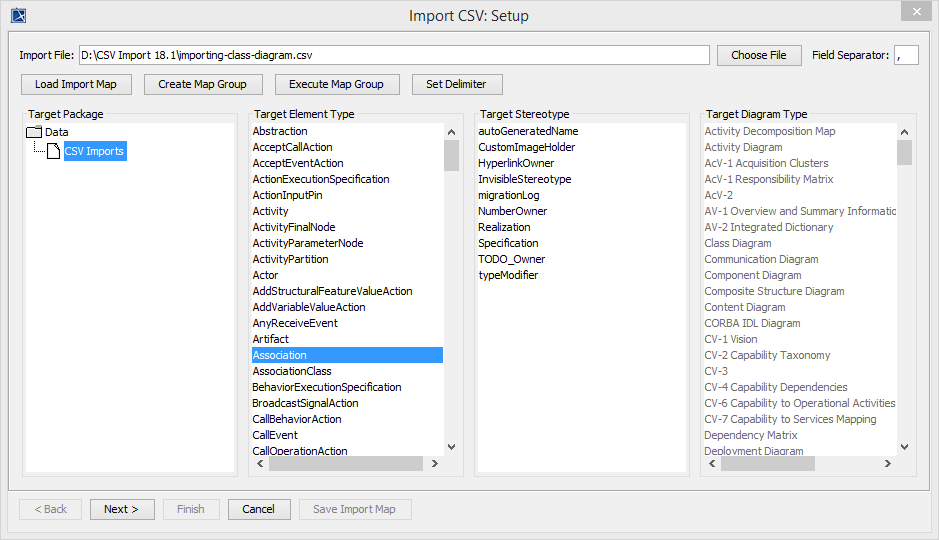Choose Actor in Target Element Type
The width and height of the screenshot is (939, 540).
point(266,275)
